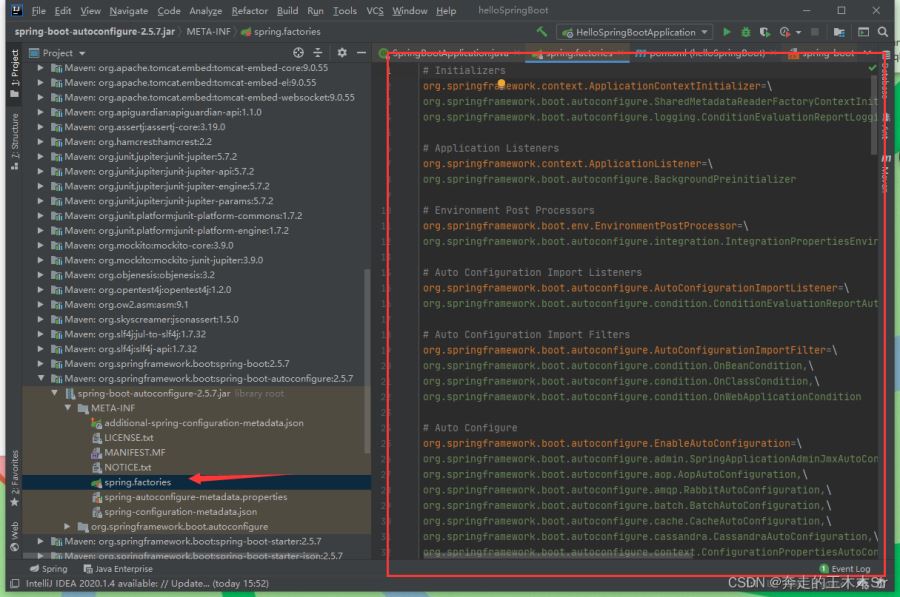Image resolution: width=900 pixels, height=597 pixels.
Task: Collapse the spring-boot-autoconfigure-2.5.7.jar library root arrow
Action: point(55,393)
